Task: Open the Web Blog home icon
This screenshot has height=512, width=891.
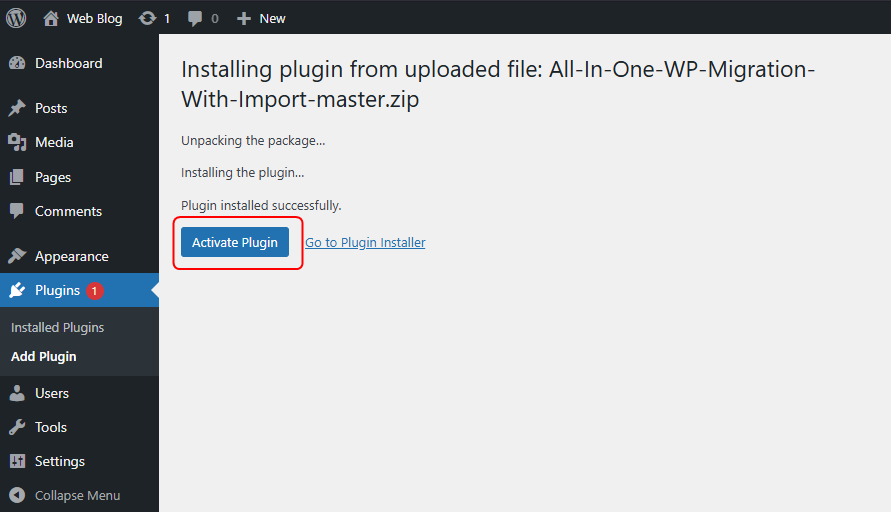Action: click(x=51, y=18)
